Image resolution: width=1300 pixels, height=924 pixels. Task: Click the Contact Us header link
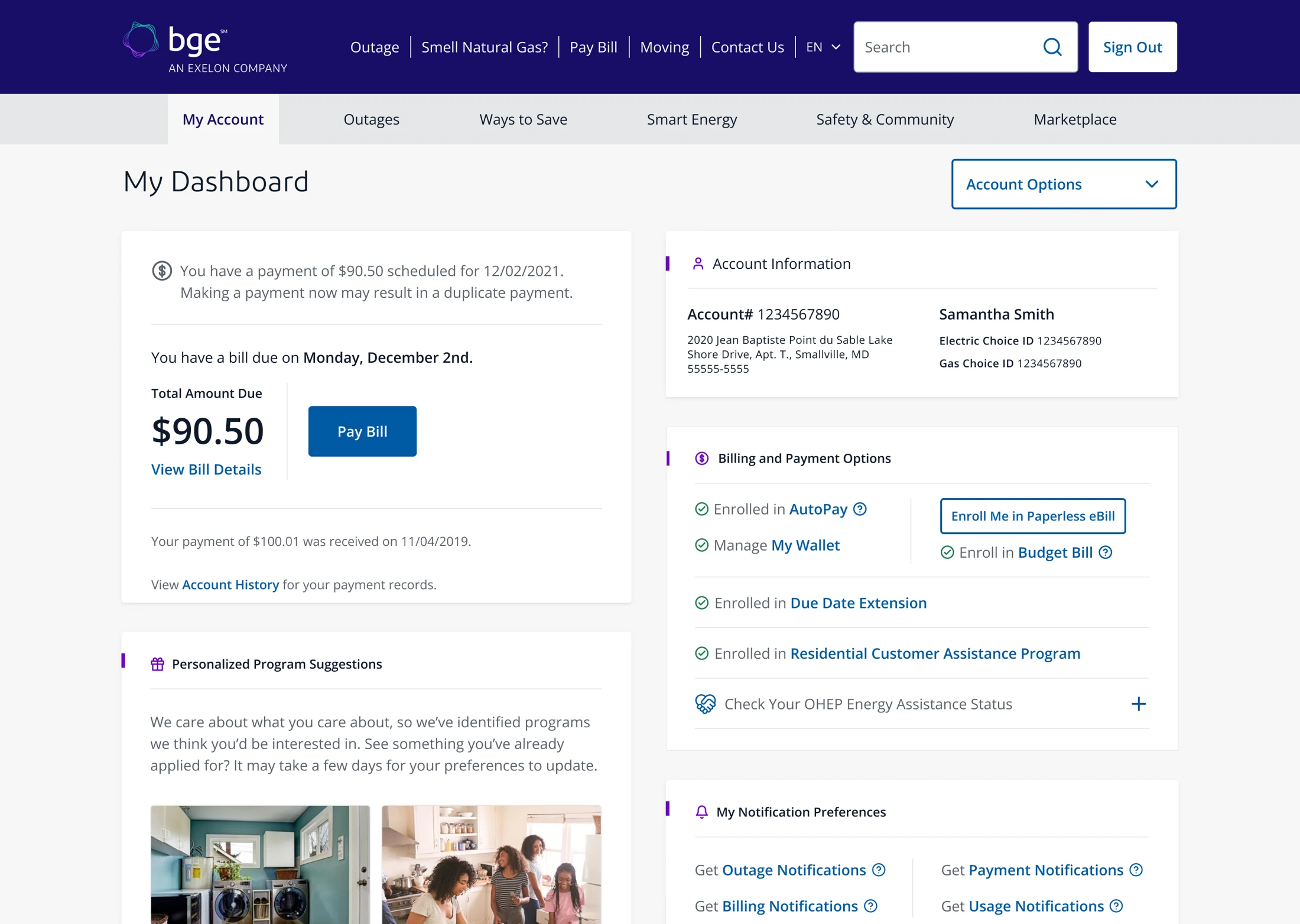(x=747, y=47)
